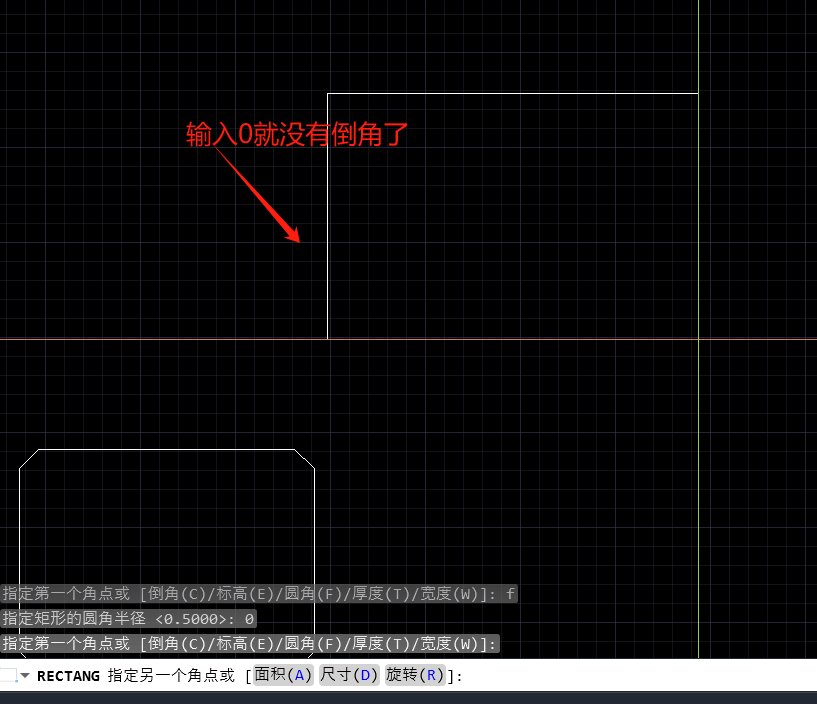817x704 pixels.
Task: Select the history line with radius <0.5000>: 0
Action: [128, 619]
